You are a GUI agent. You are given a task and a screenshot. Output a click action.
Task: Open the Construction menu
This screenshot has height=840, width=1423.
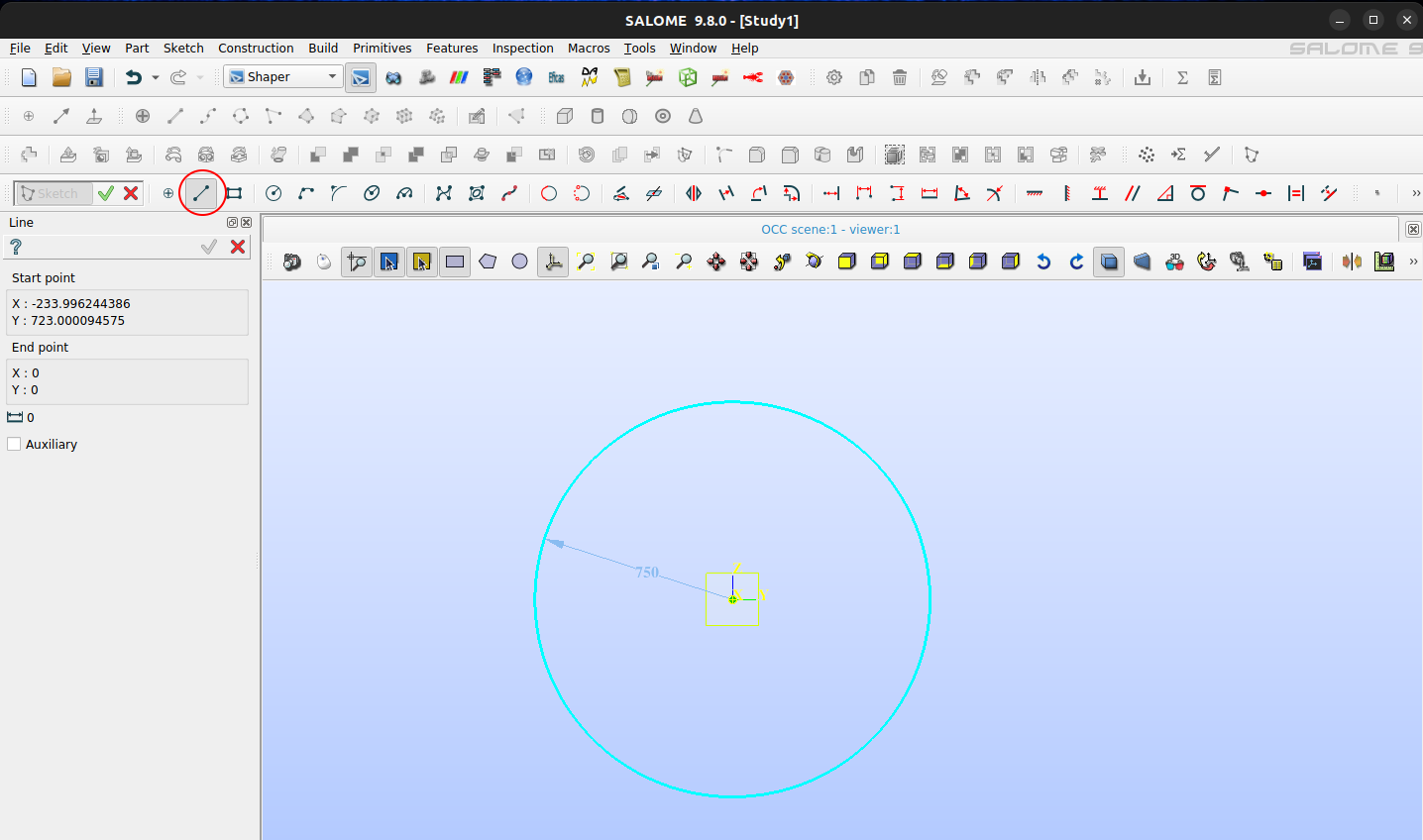[x=256, y=48]
